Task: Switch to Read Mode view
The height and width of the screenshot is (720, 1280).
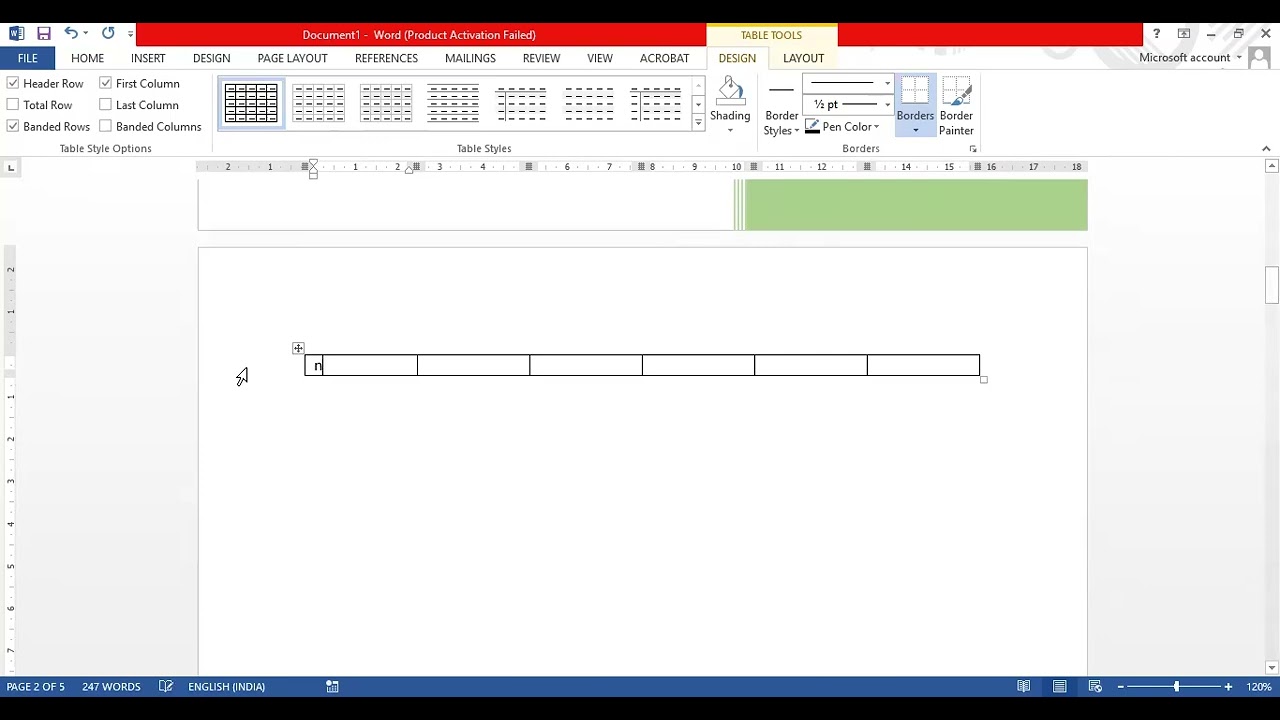Action: pos(1024,687)
